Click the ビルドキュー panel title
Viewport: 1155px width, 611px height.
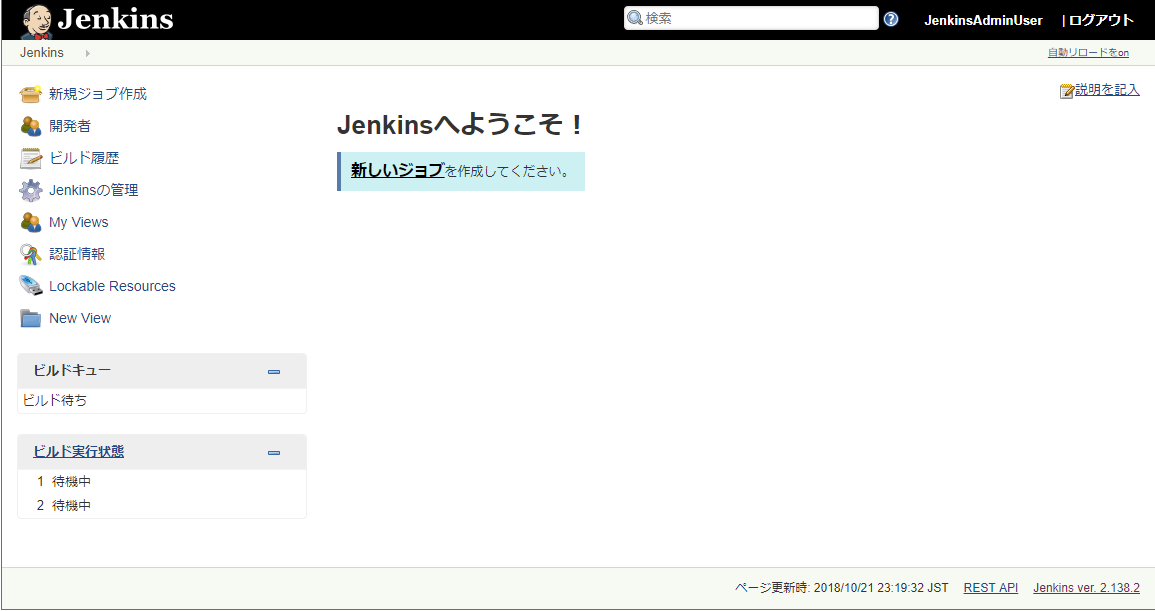pyautogui.click(x=71, y=370)
